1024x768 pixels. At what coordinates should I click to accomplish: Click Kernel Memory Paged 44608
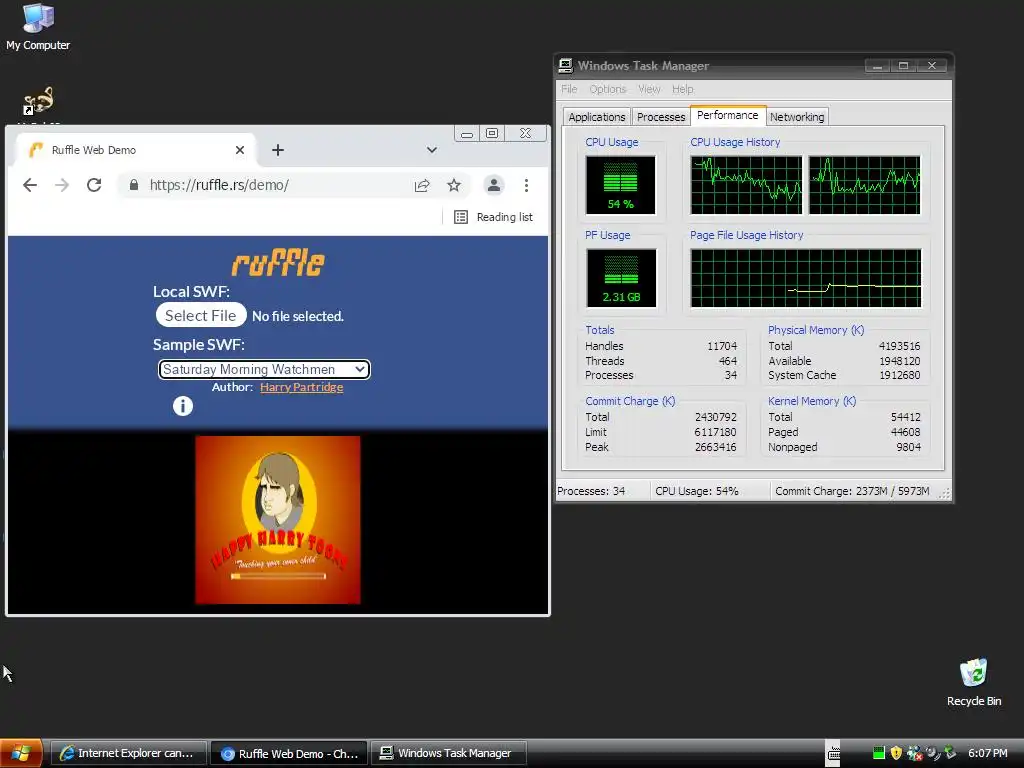[x=905, y=432]
